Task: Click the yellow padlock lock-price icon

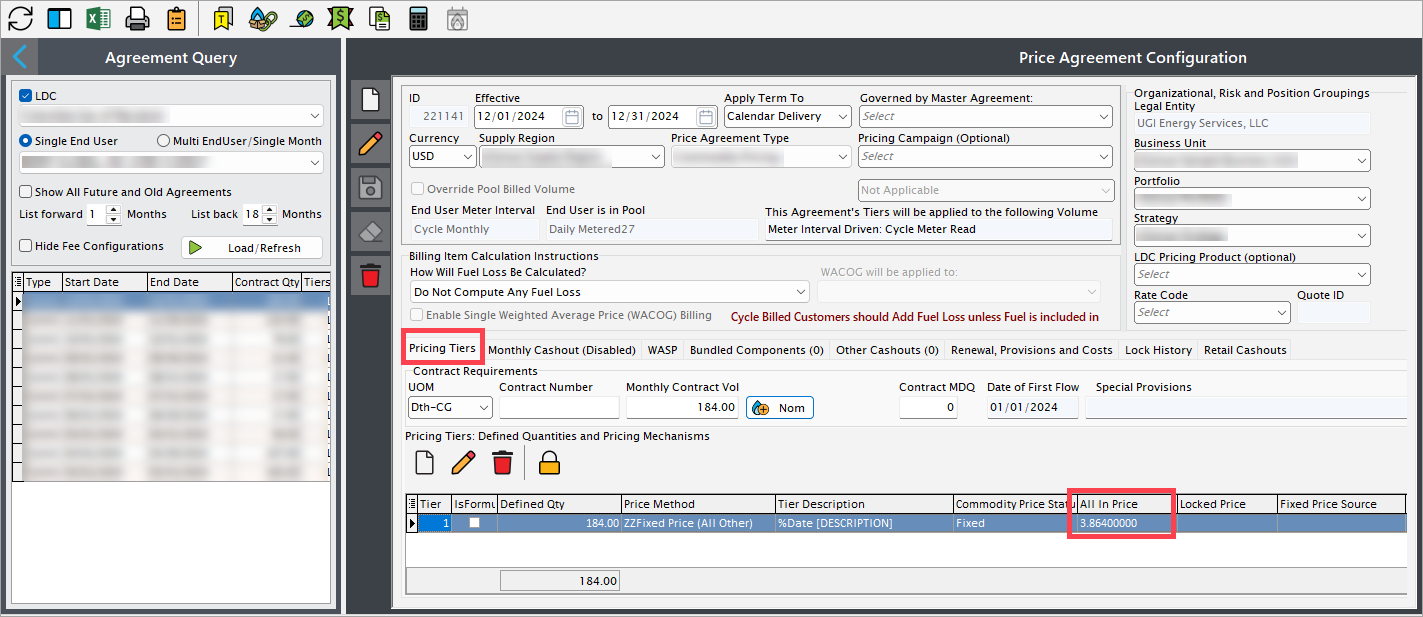Action: click(x=549, y=462)
